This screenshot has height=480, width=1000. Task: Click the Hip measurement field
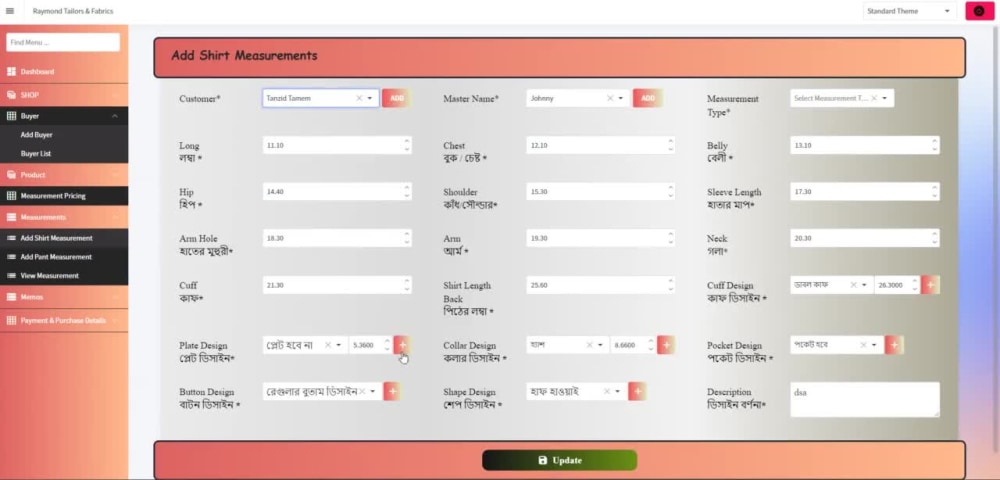coord(337,191)
